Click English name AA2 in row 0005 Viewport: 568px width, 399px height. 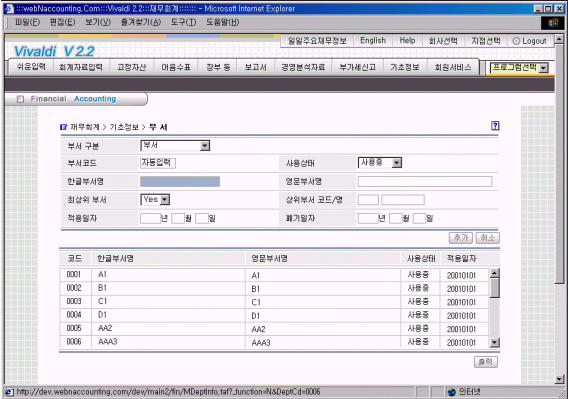(258, 329)
